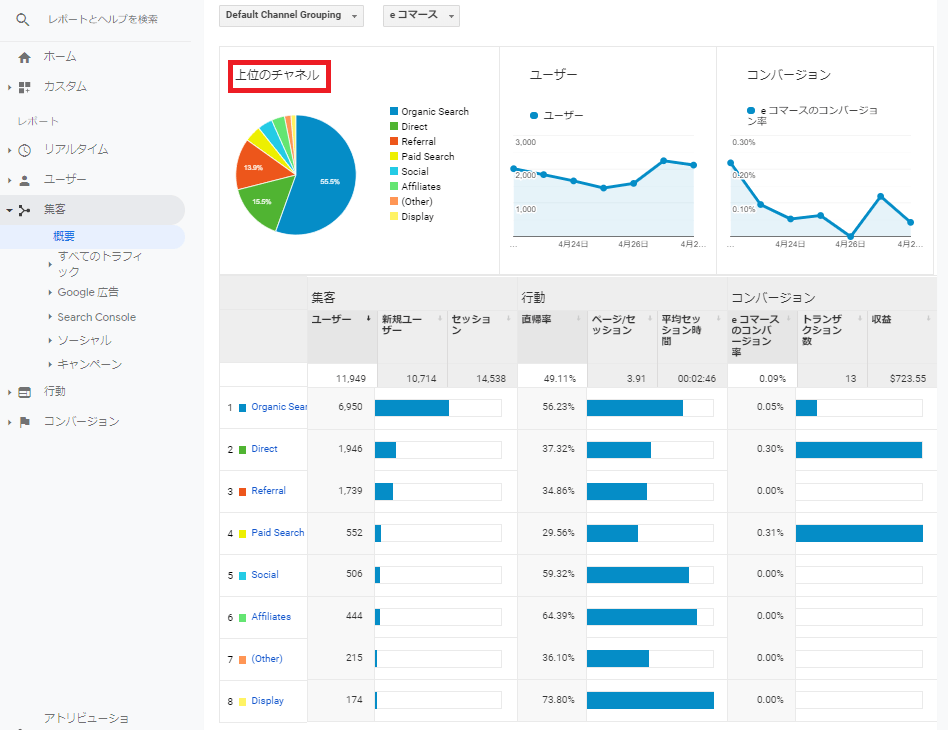This screenshot has width=948, height=730.
Task: Expand リアルタイム section arrow
Action: [x=9, y=150]
